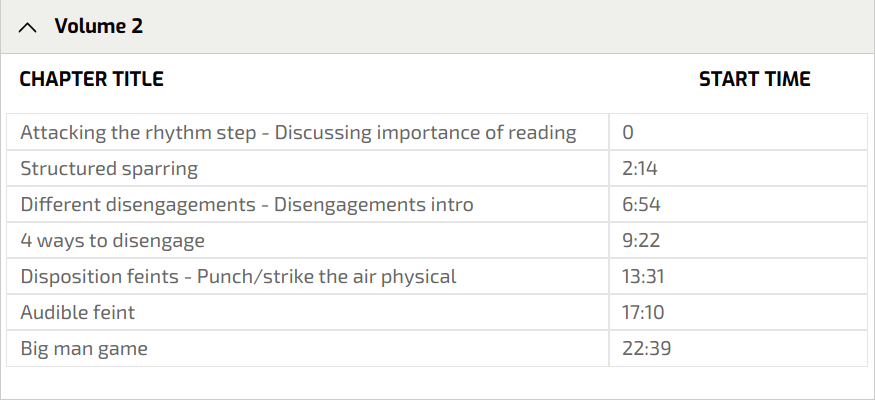Jump to start time 0
Viewport: 875px width, 400px height.
point(628,132)
